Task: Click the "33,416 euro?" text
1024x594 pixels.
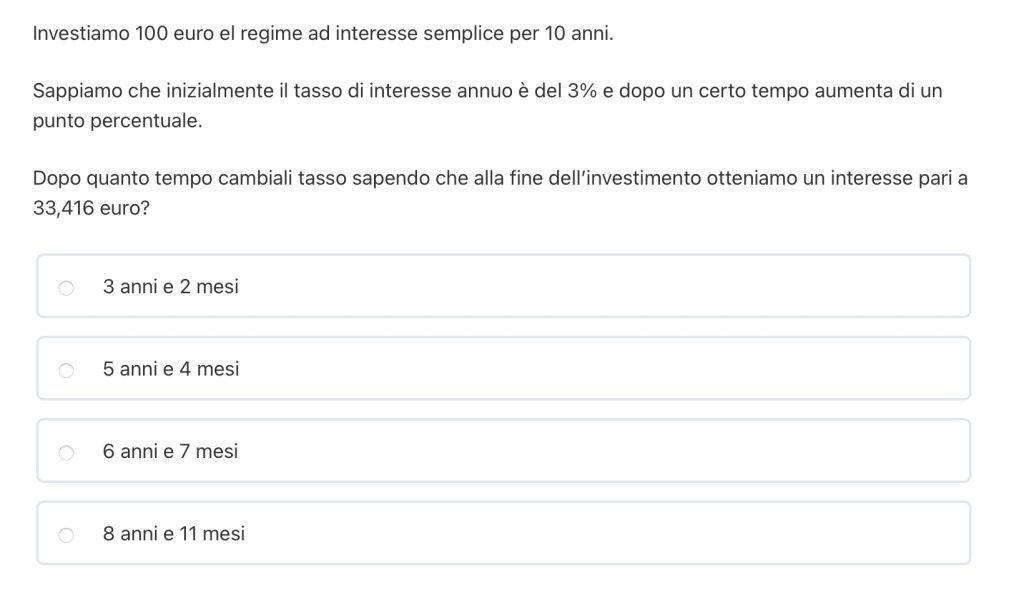Action: [x=85, y=212]
